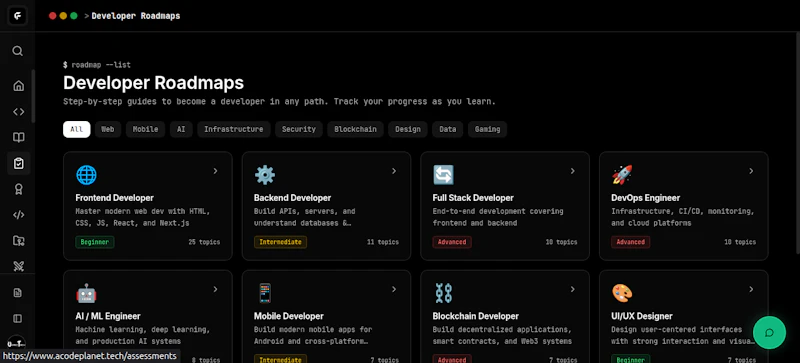
Task: Click the Developer Roadmaps breadcrumb title
Action: point(136,16)
